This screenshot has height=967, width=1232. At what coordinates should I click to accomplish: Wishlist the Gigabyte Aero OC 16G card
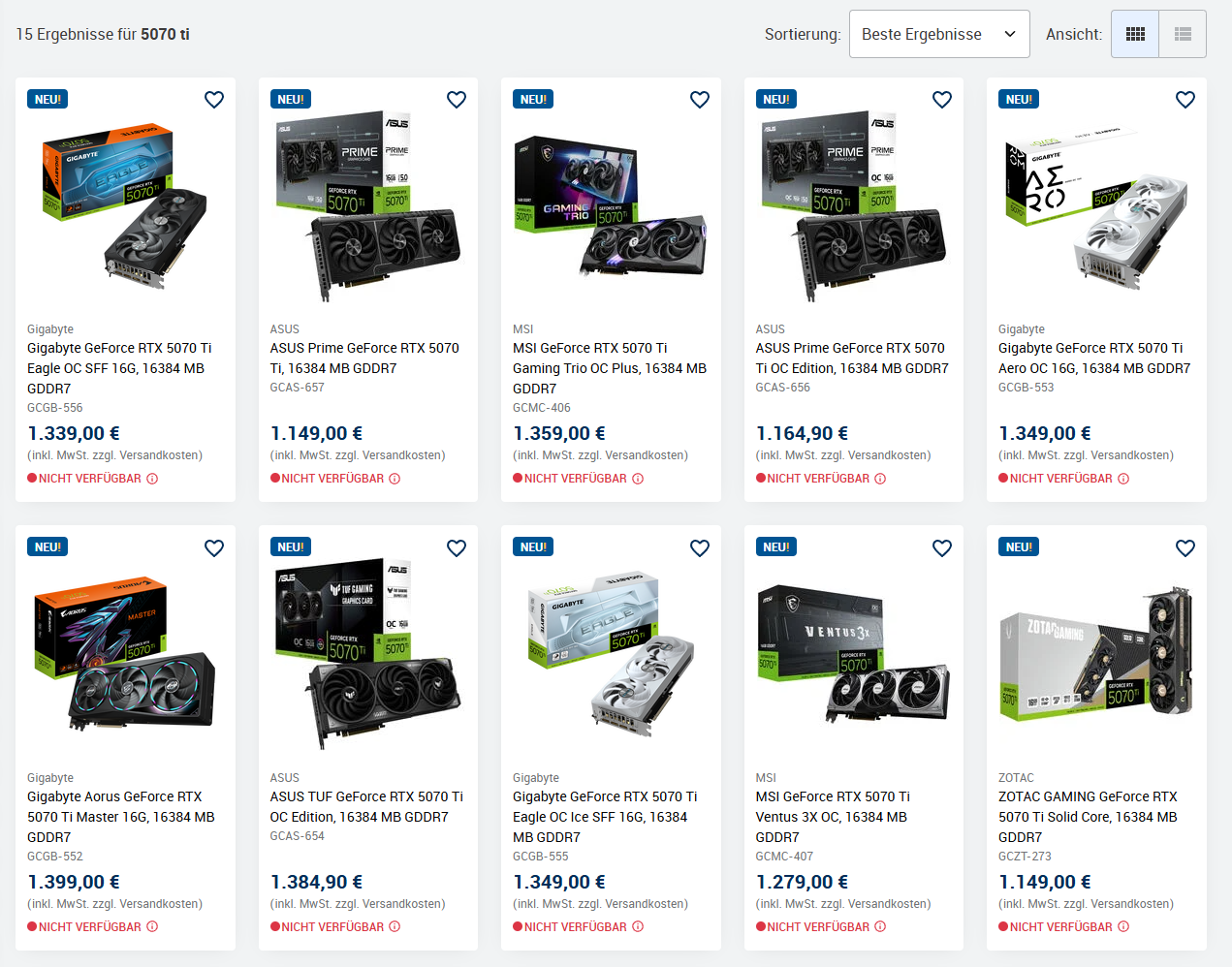click(x=1185, y=100)
